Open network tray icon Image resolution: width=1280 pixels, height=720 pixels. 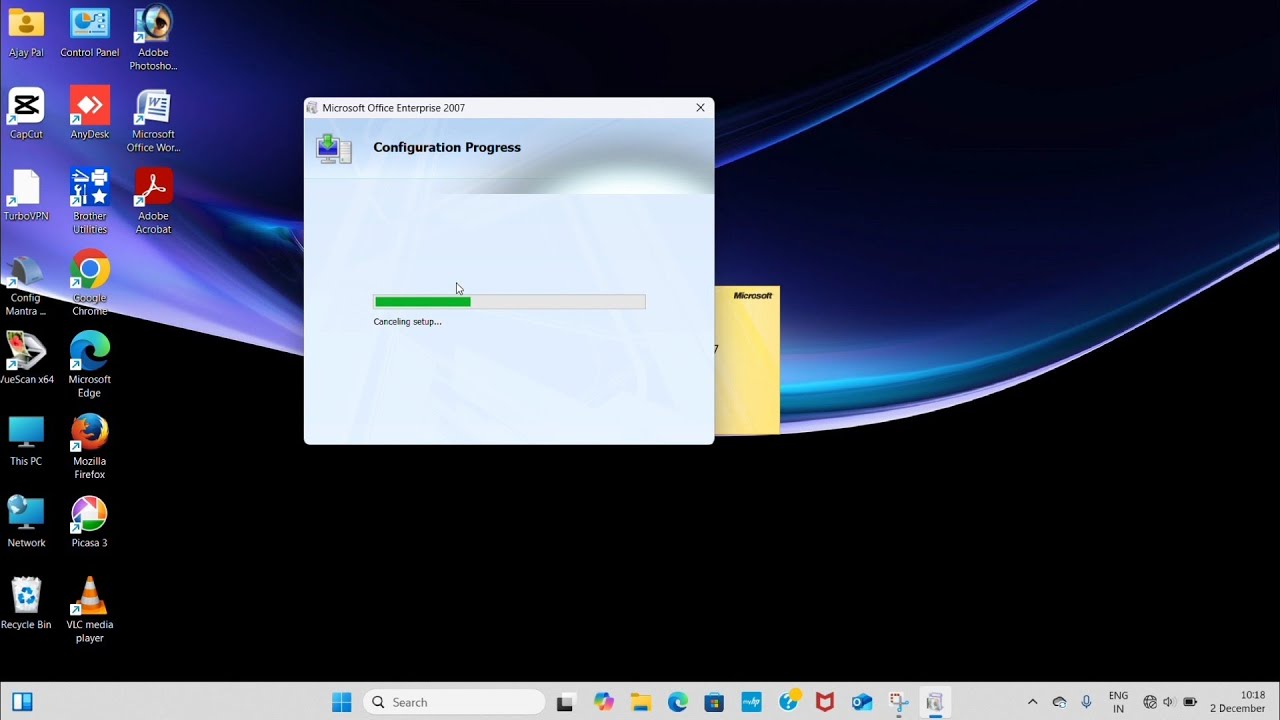[1150, 702]
